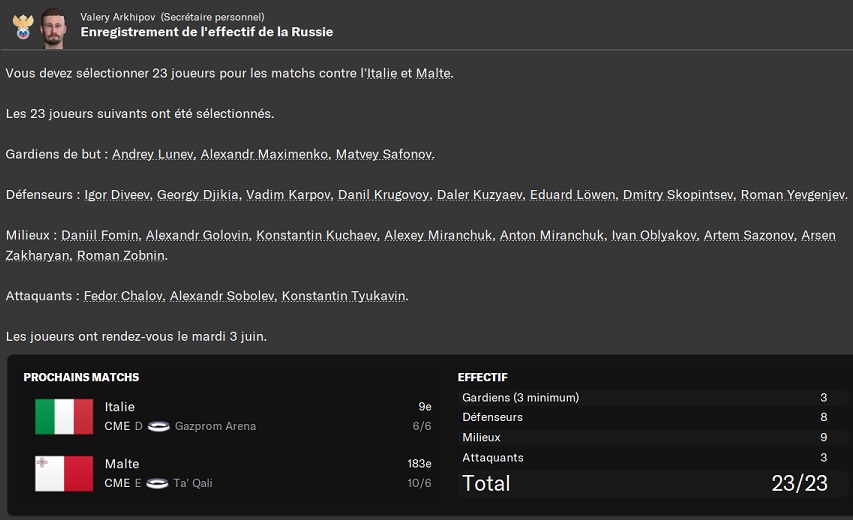Viewport: 853px width, 520px height.
Task: Open the Gazprom Arena venue name
Action: pyautogui.click(x=215, y=426)
